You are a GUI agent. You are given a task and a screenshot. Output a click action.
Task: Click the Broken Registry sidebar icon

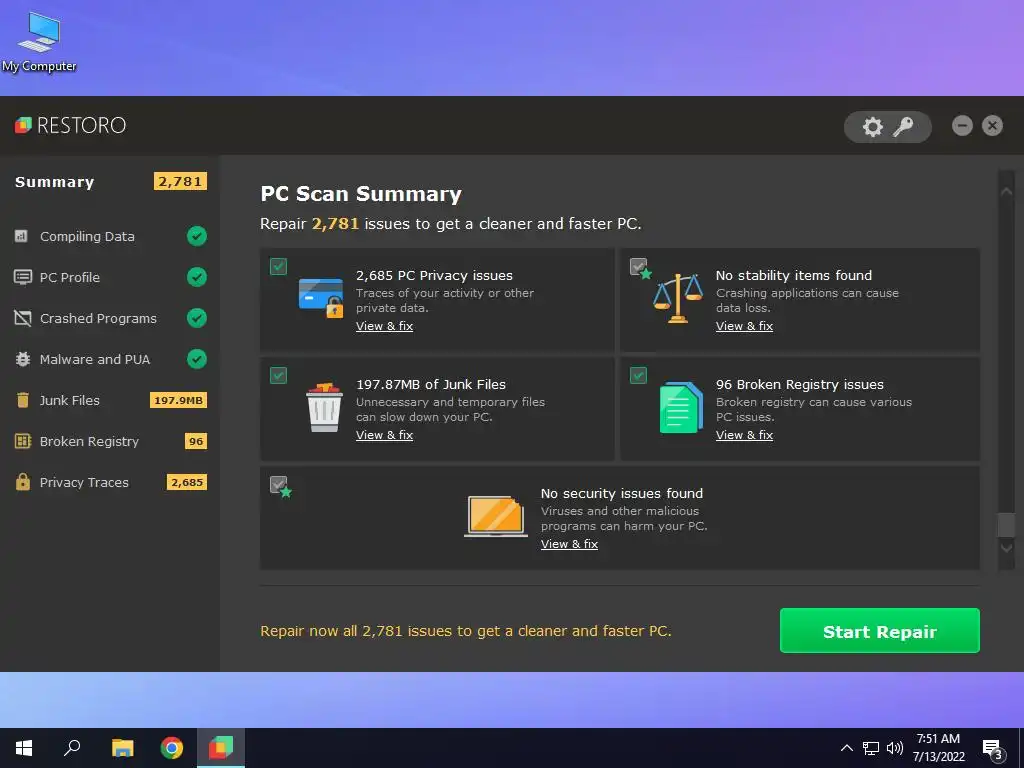pos(23,441)
